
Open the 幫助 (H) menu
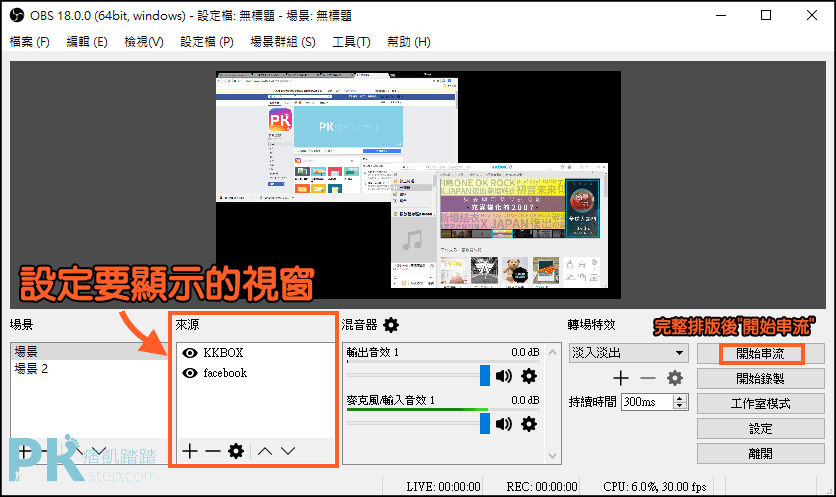[x=409, y=42]
